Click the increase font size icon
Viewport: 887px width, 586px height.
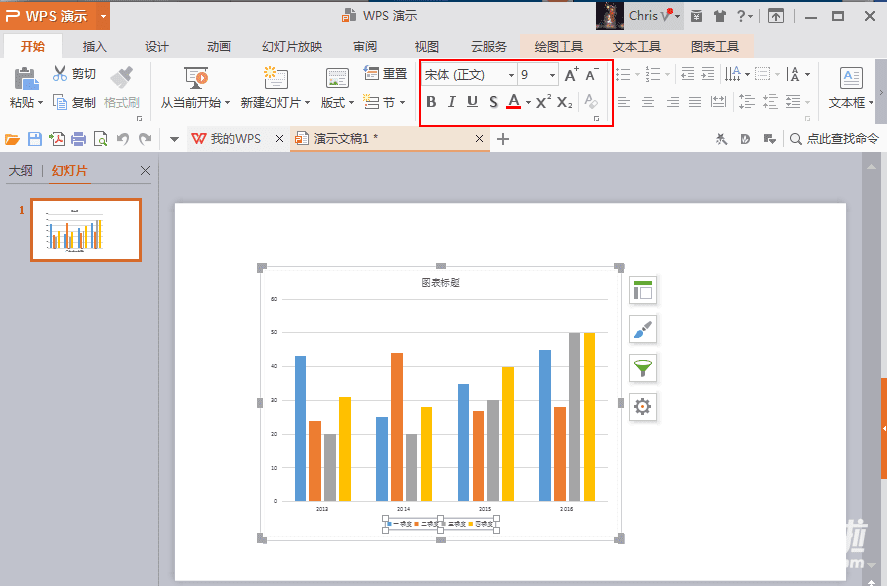[x=571, y=75]
